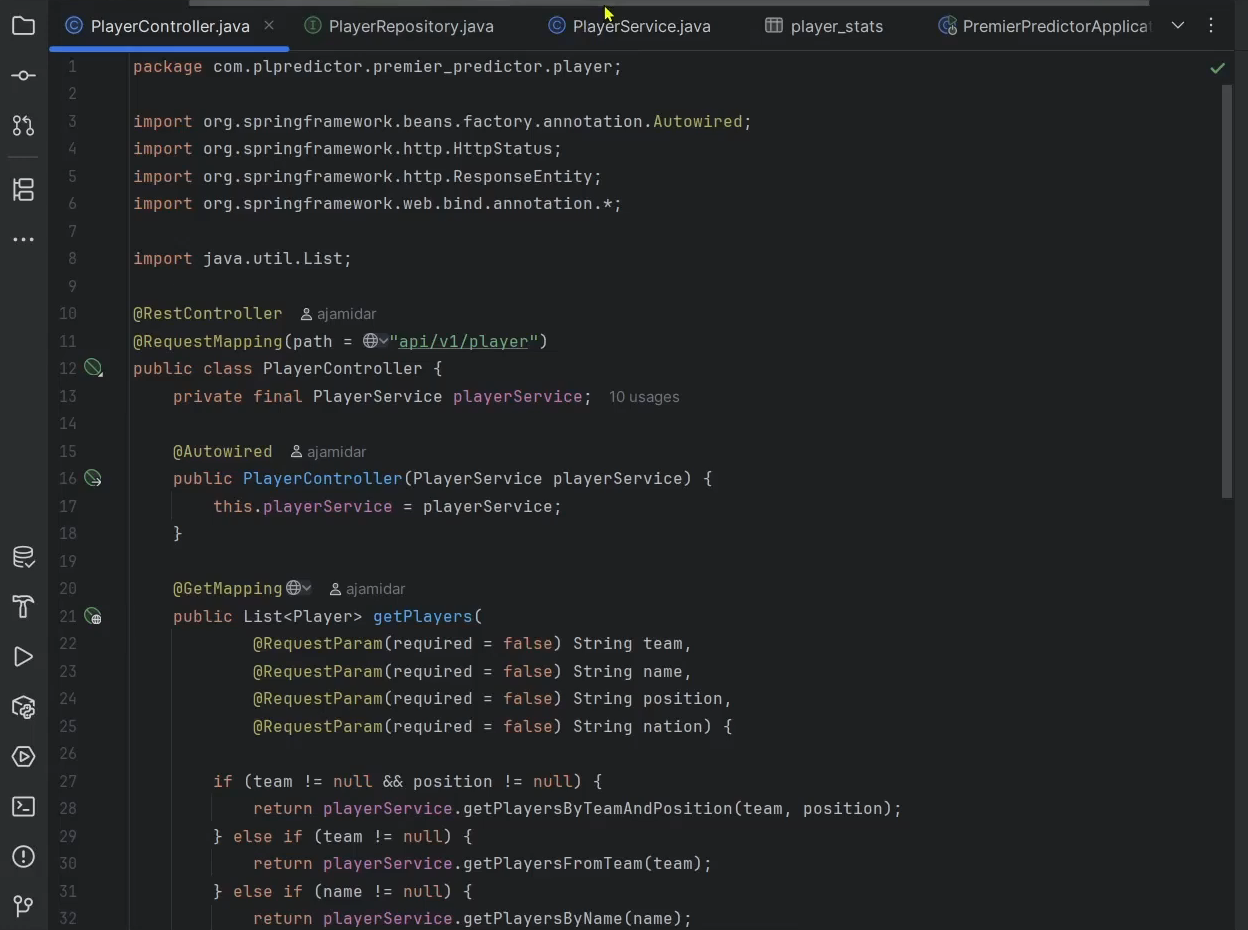Show the Structure tool window
This screenshot has width=1248, height=930.
click(23, 189)
